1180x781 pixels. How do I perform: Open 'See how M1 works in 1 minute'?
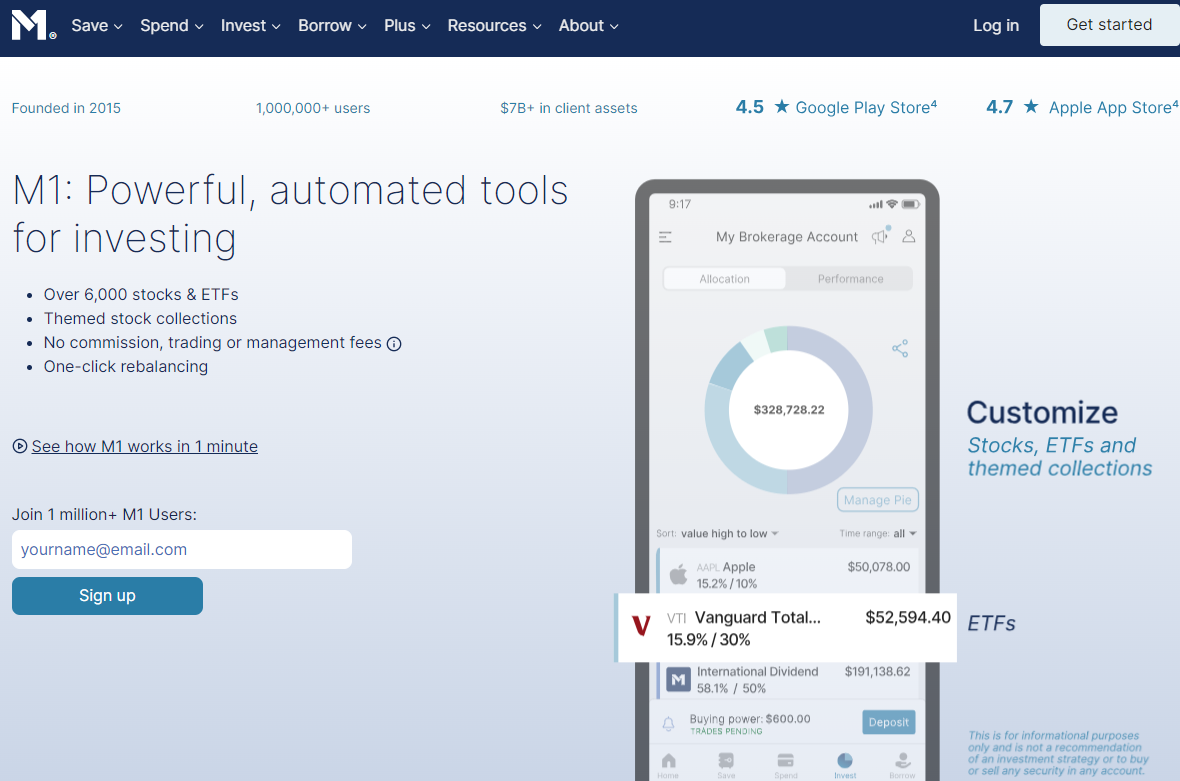(144, 446)
